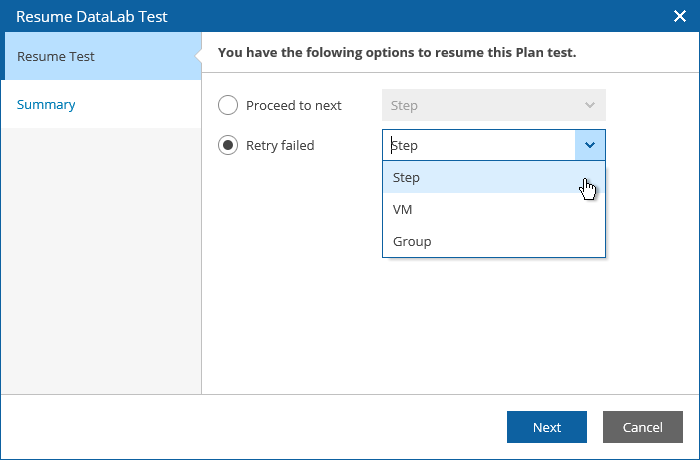The height and width of the screenshot is (460, 700).
Task: Click the Proceed to next label text
Action: click(x=294, y=105)
